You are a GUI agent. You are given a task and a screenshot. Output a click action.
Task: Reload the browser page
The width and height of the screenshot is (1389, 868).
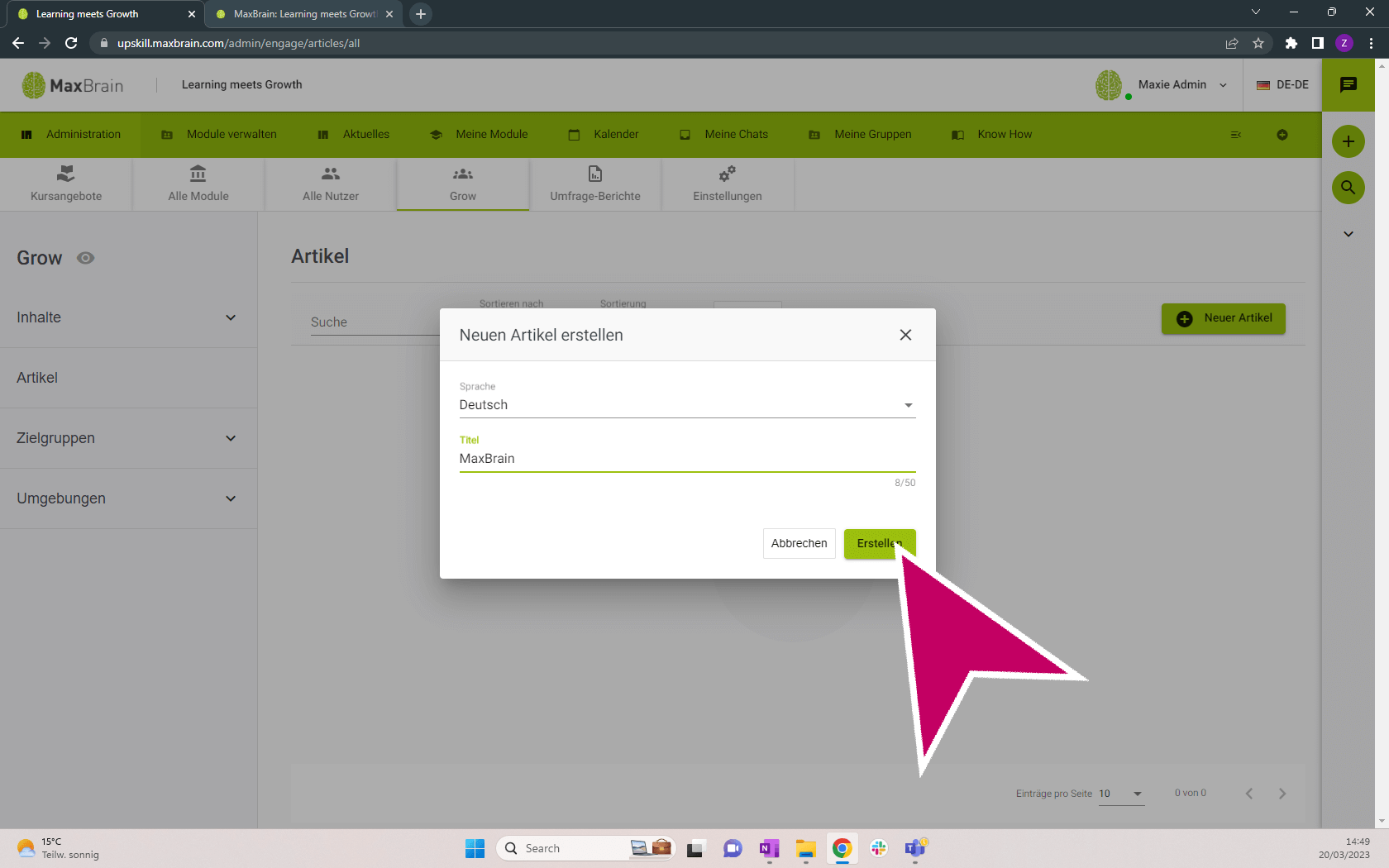point(71,43)
